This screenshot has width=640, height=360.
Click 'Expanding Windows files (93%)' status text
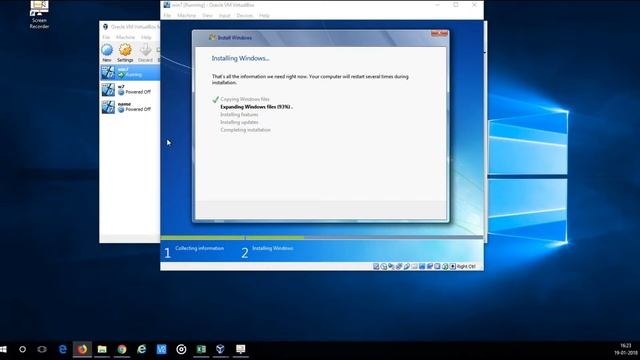tap(256, 107)
